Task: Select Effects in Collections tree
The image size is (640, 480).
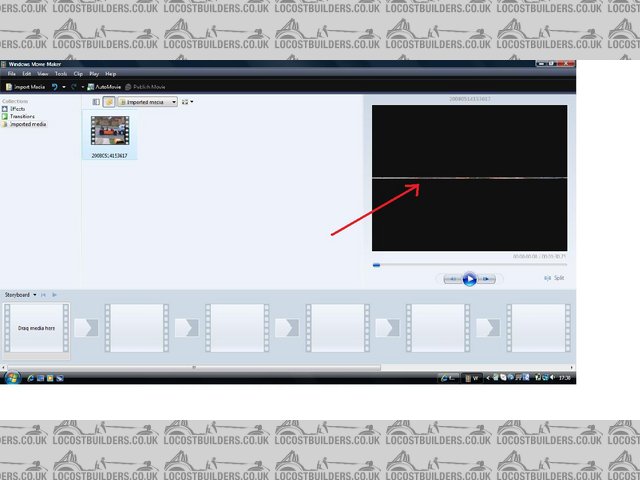Action: click(19, 108)
